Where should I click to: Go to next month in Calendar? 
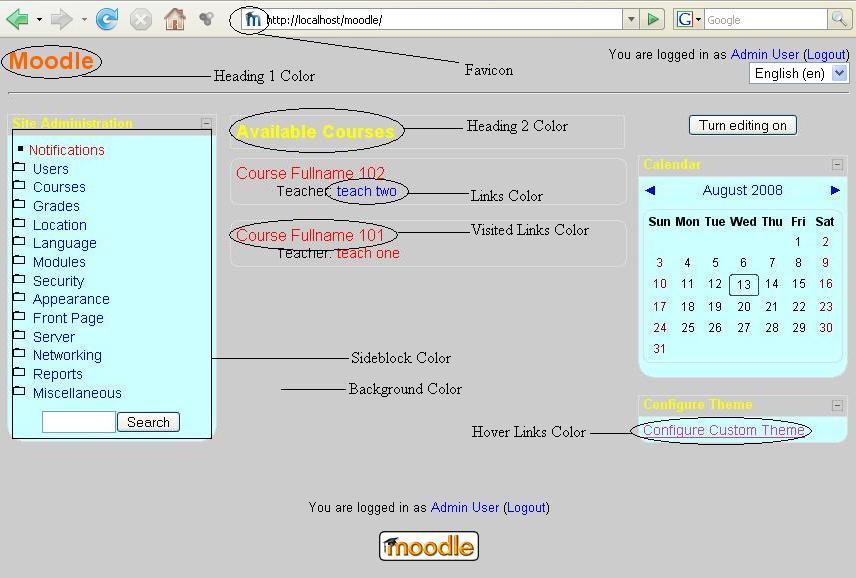tap(835, 190)
